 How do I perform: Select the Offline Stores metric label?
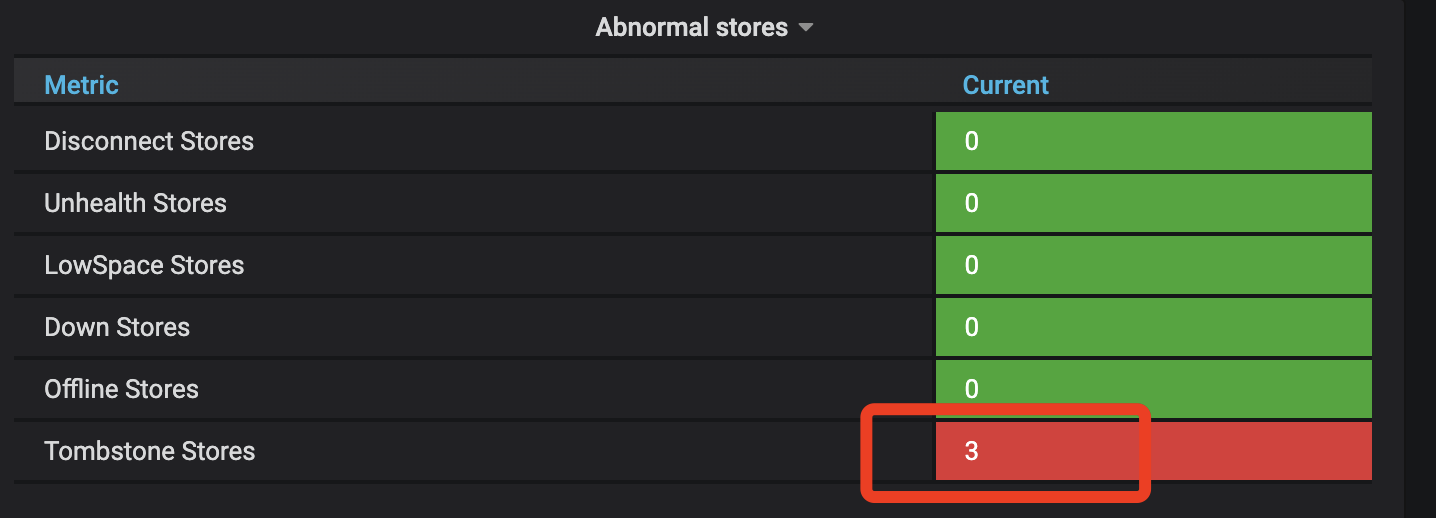click(121, 389)
